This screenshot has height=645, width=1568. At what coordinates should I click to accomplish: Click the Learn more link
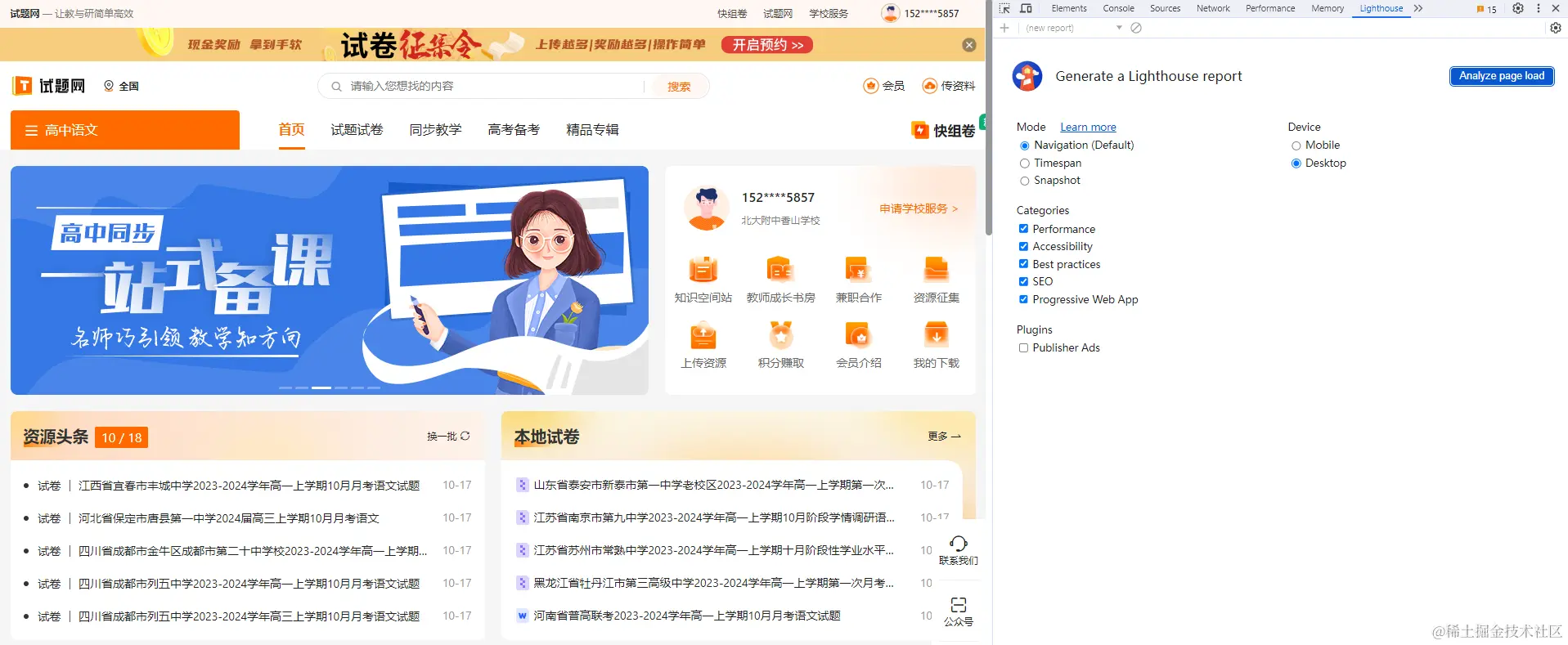(x=1088, y=127)
